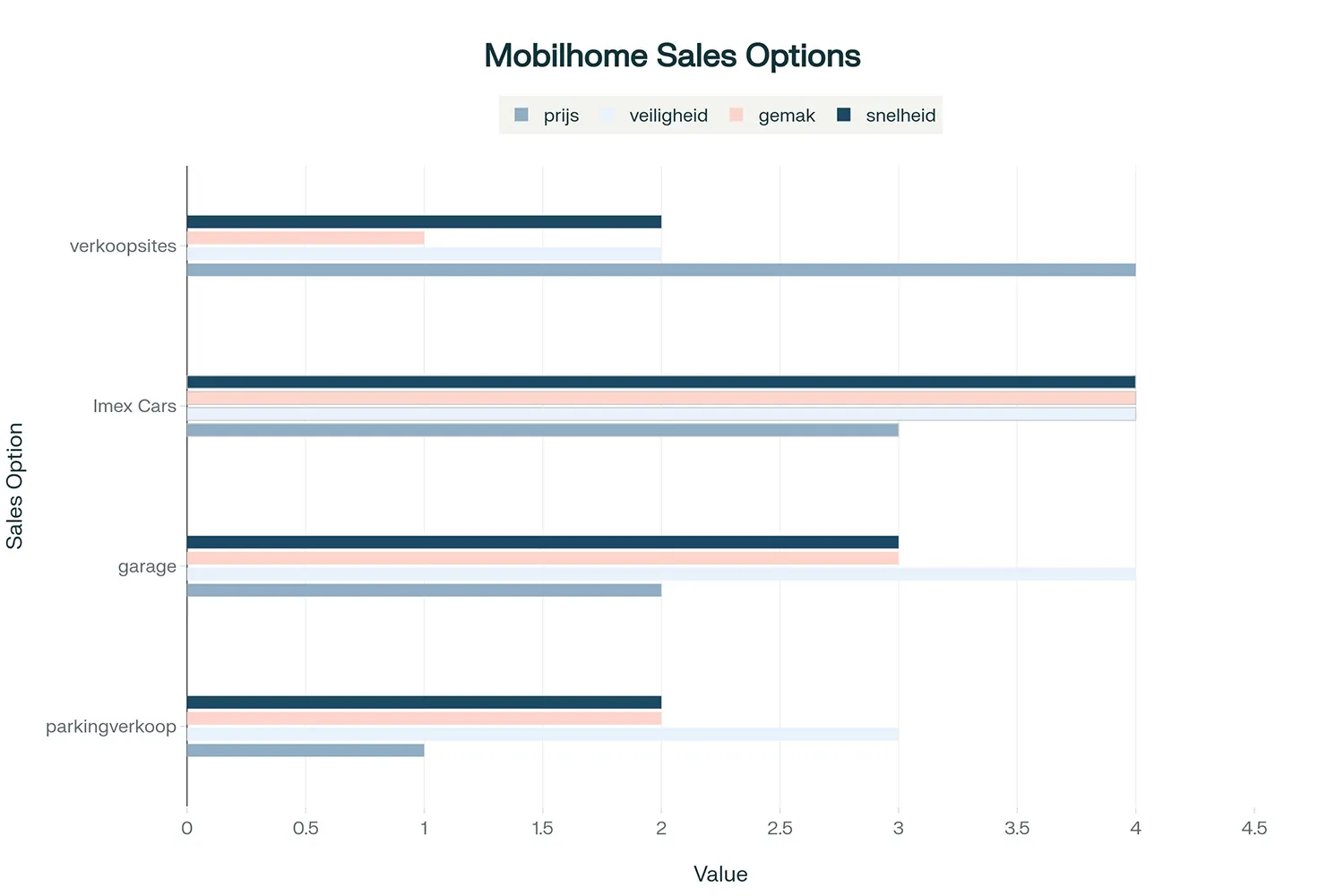Image resolution: width=1344 pixels, height=896 pixels.
Task: Click the veiligheid legend color swatch
Action: [x=608, y=115]
